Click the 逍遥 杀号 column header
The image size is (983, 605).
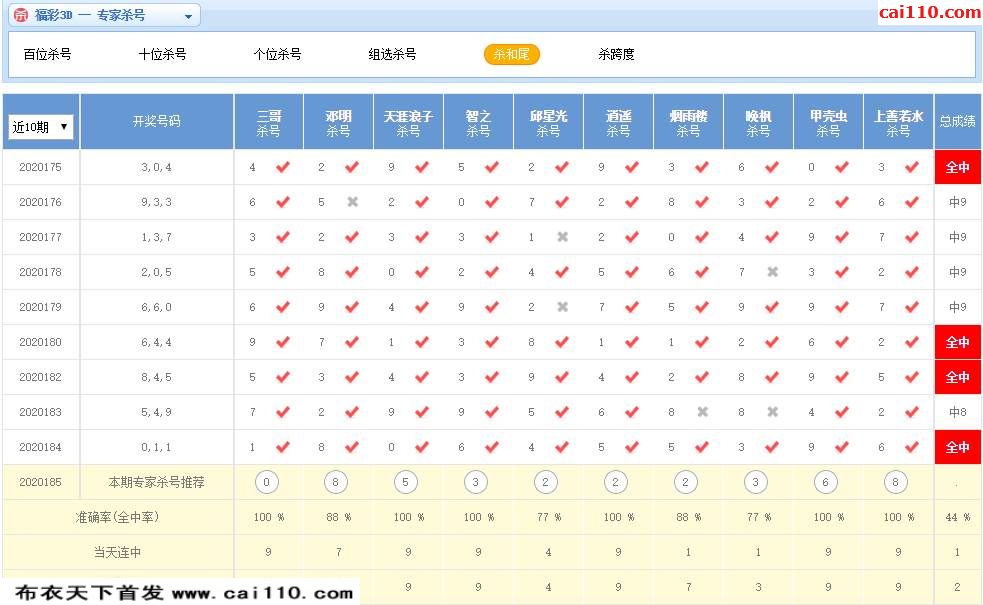(x=619, y=122)
